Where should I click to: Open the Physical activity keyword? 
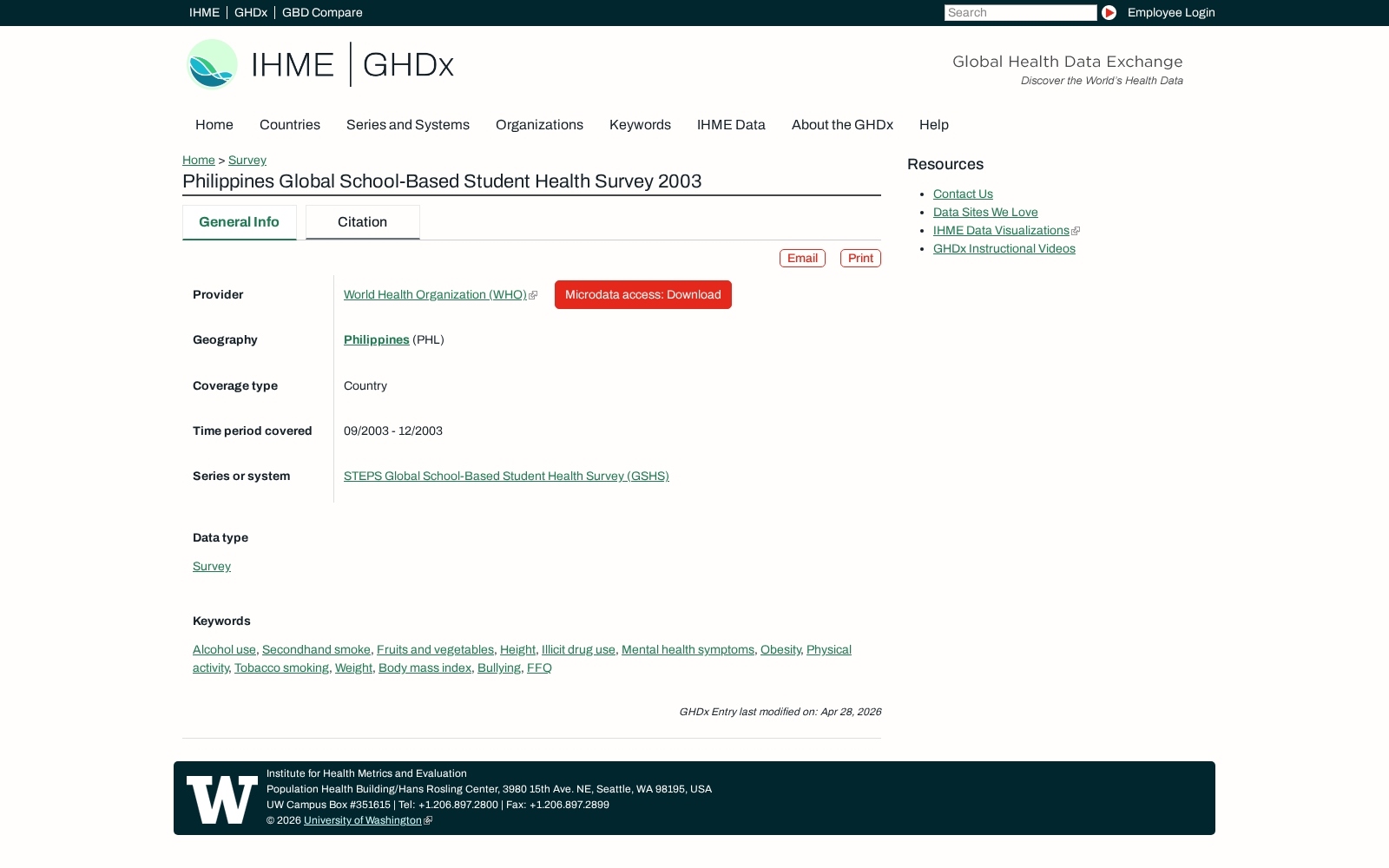tap(828, 650)
